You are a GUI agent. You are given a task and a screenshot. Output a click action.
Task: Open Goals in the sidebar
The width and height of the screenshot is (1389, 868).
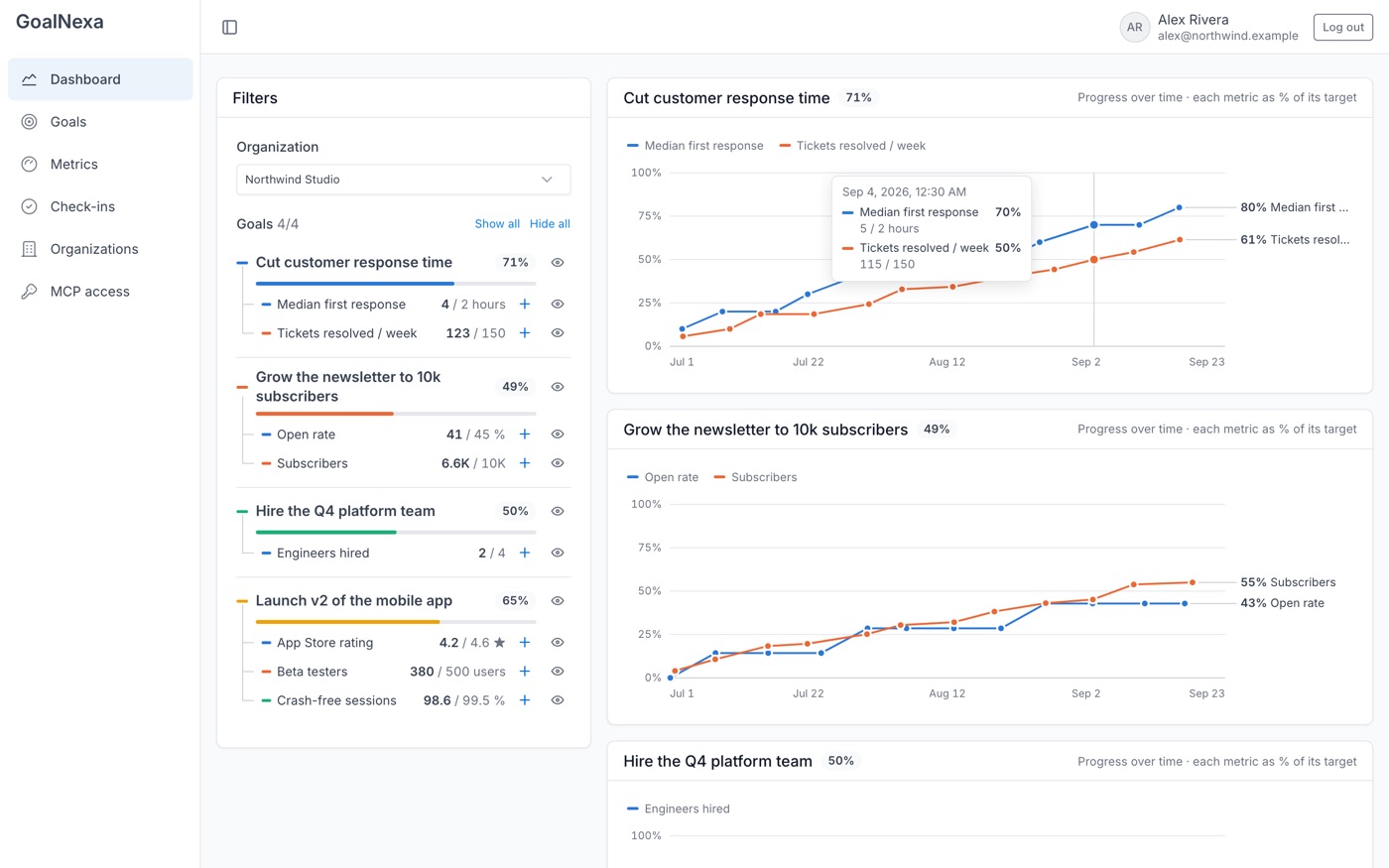click(100, 122)
